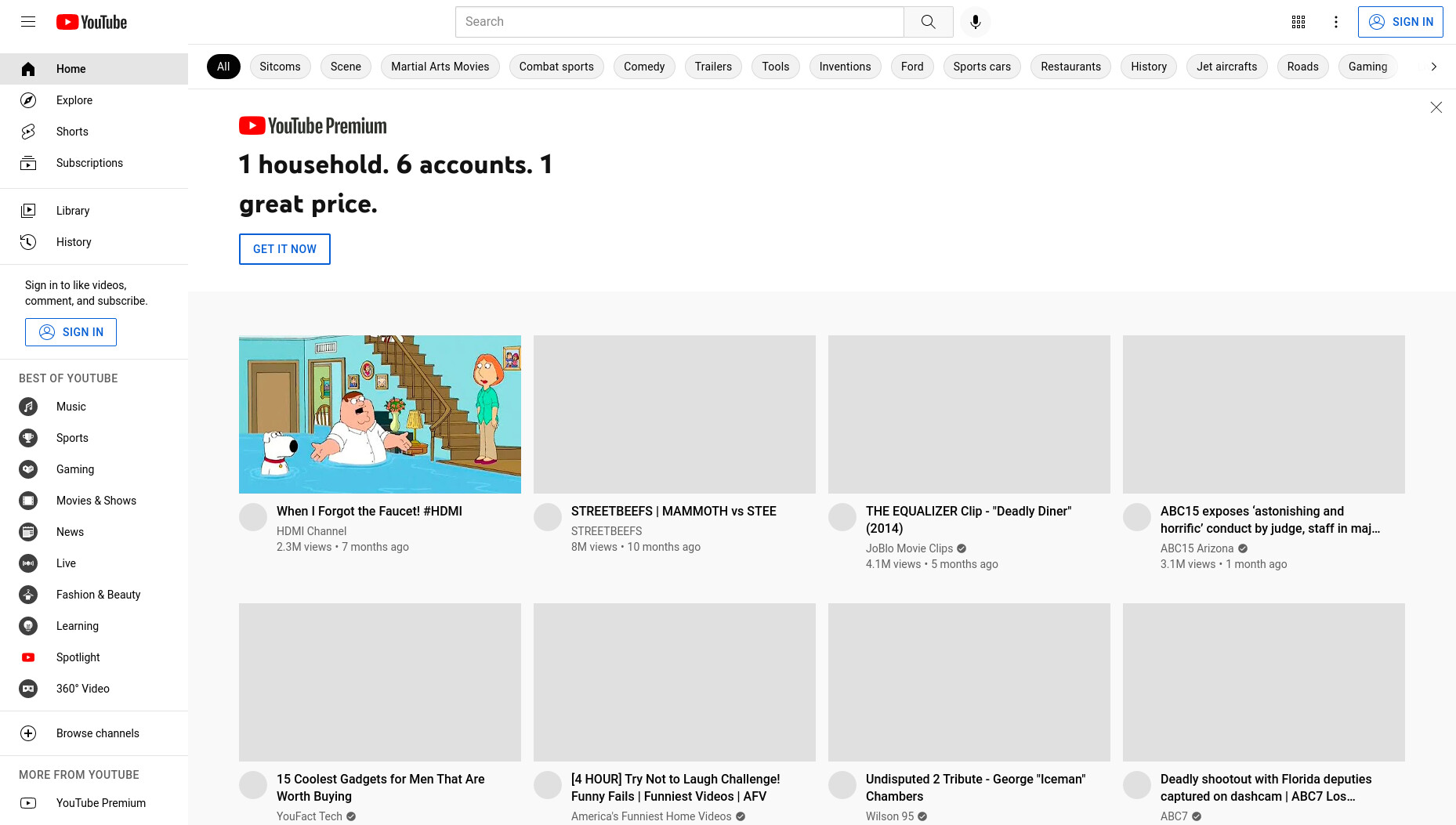Select the Ford chip
Viewport: 1456px width, 825px height.
pyautogui.click(x=912, y=67)
